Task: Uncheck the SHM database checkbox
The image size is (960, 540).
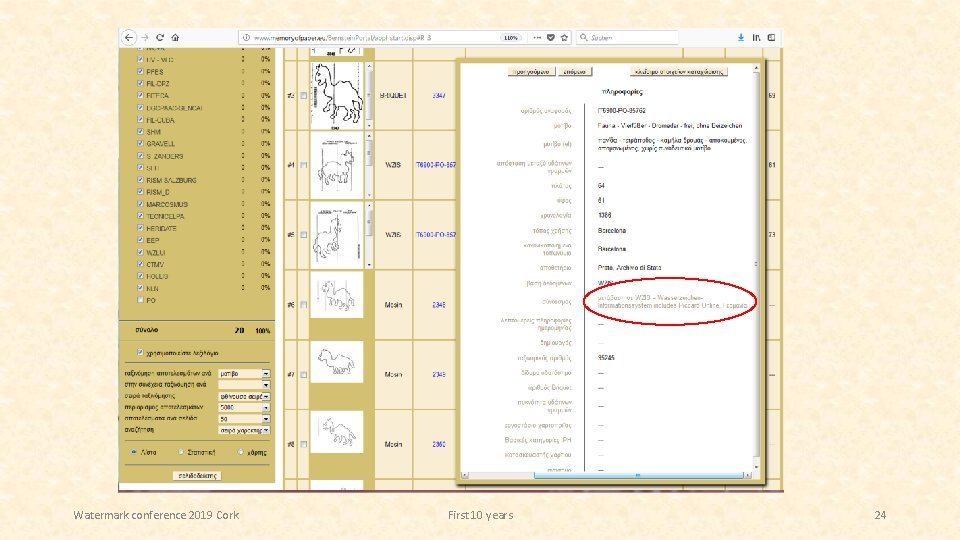Action: coord(140,132)
